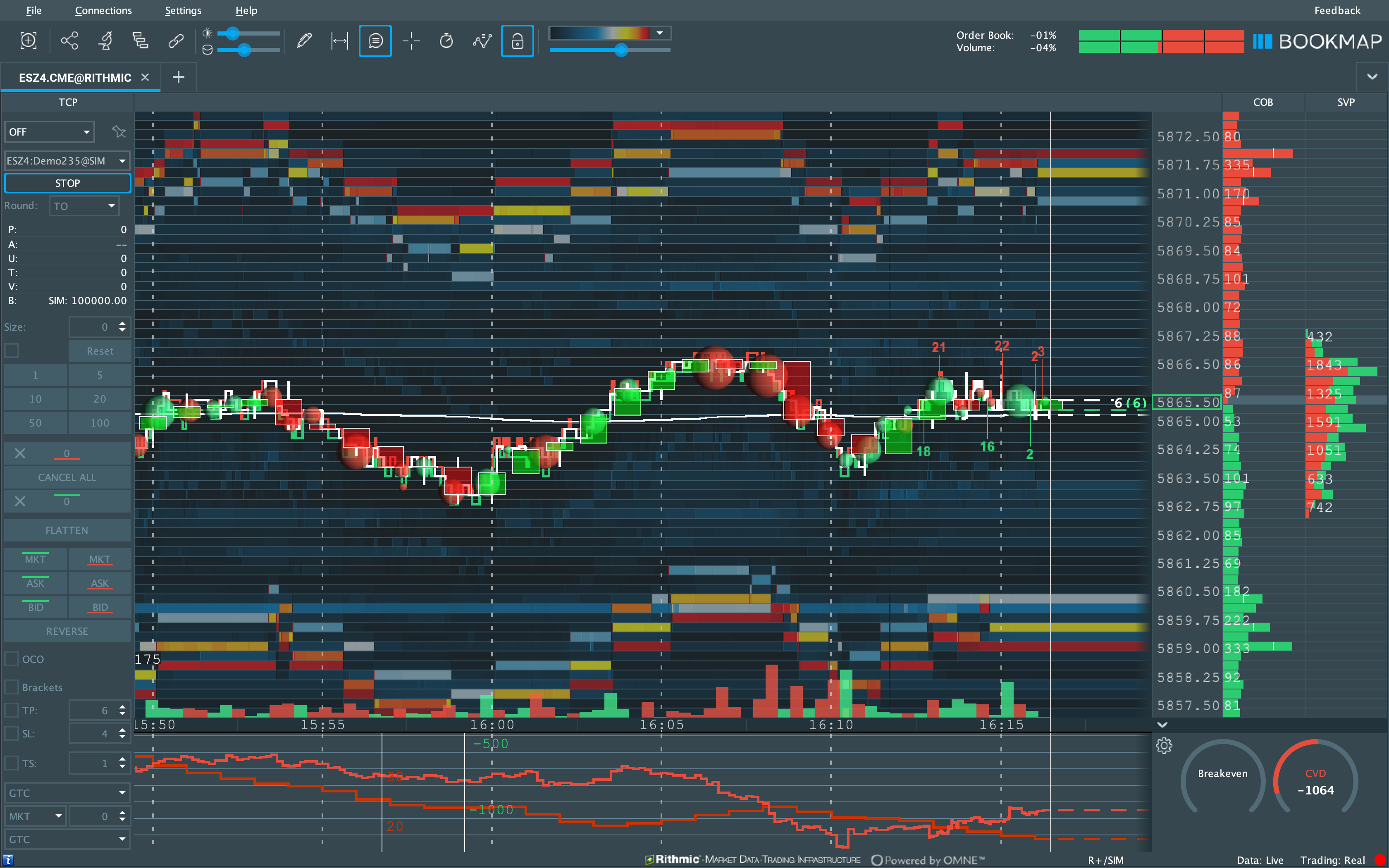Enable the OCO checkbox
1389x868 pixels.
pyautogui.click(x=12, y=659)
